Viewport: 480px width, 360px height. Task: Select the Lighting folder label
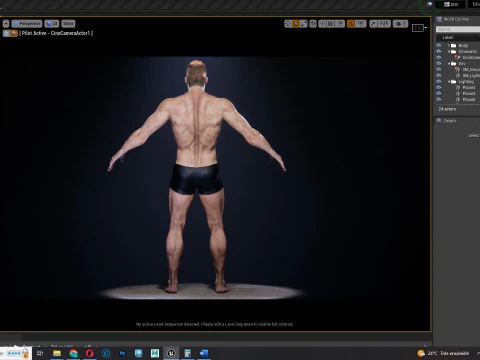click(x=466, y=81)
